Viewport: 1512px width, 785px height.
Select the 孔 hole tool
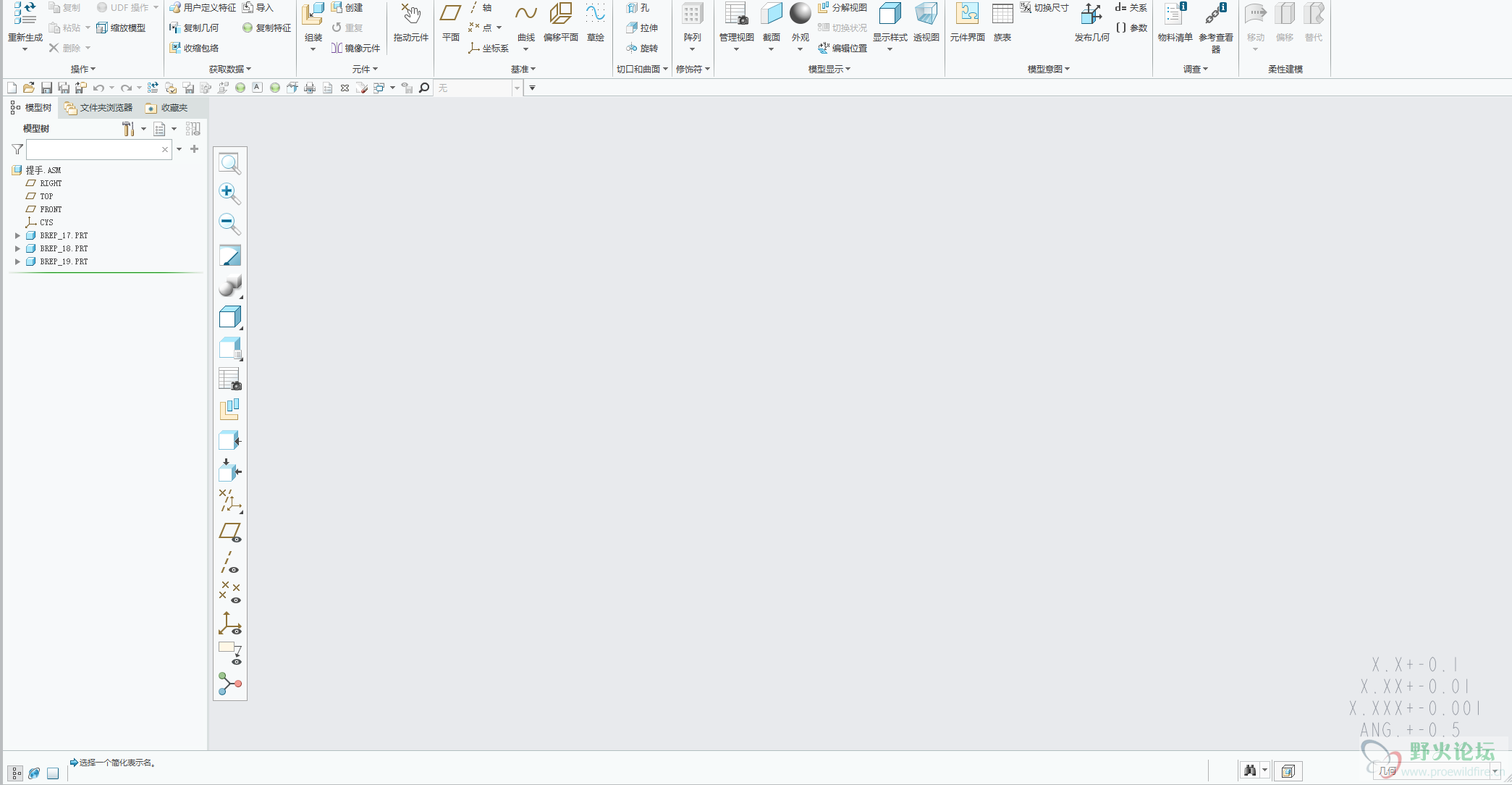(x=638, y=7)
